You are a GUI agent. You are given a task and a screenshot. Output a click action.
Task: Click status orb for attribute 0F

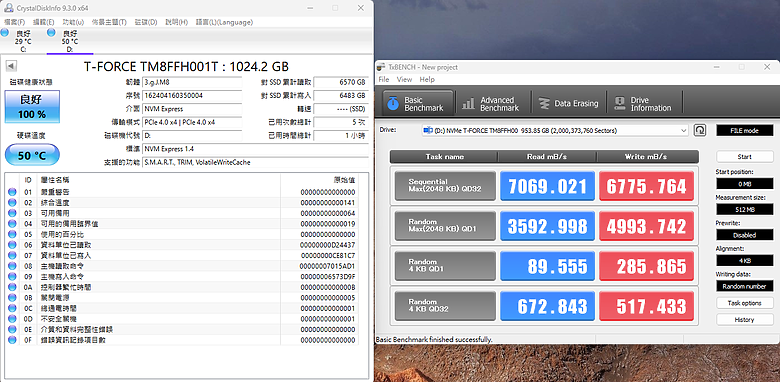(12, 340)
